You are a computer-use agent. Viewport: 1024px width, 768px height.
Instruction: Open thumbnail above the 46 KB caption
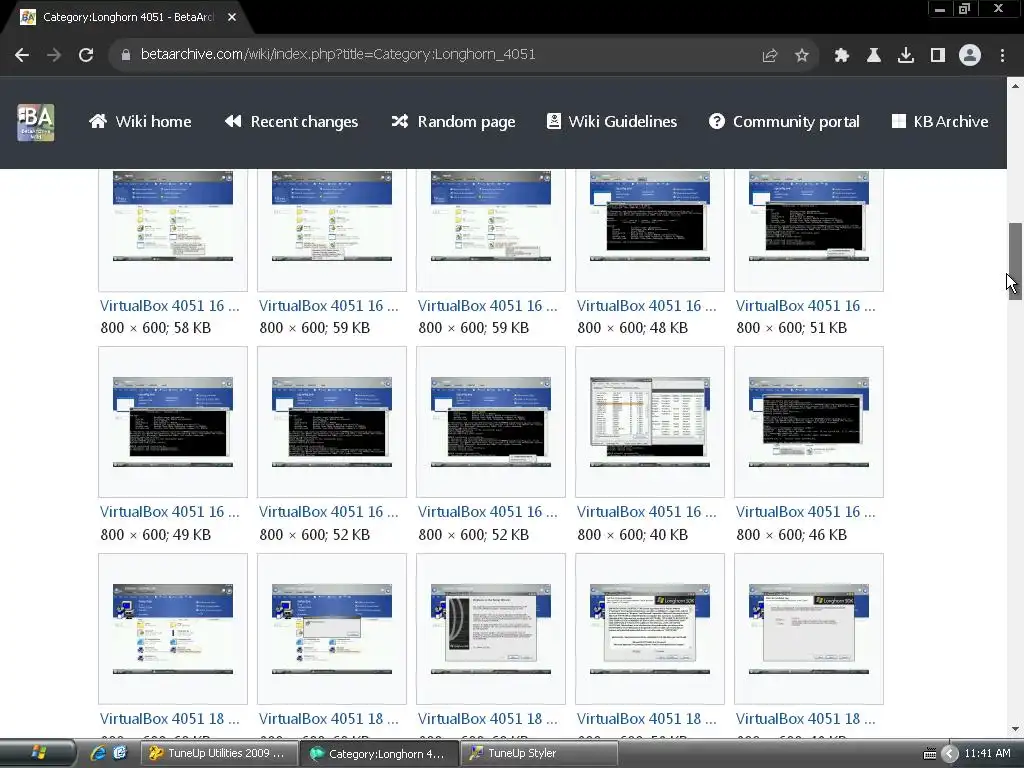click(x=808, y=422)
